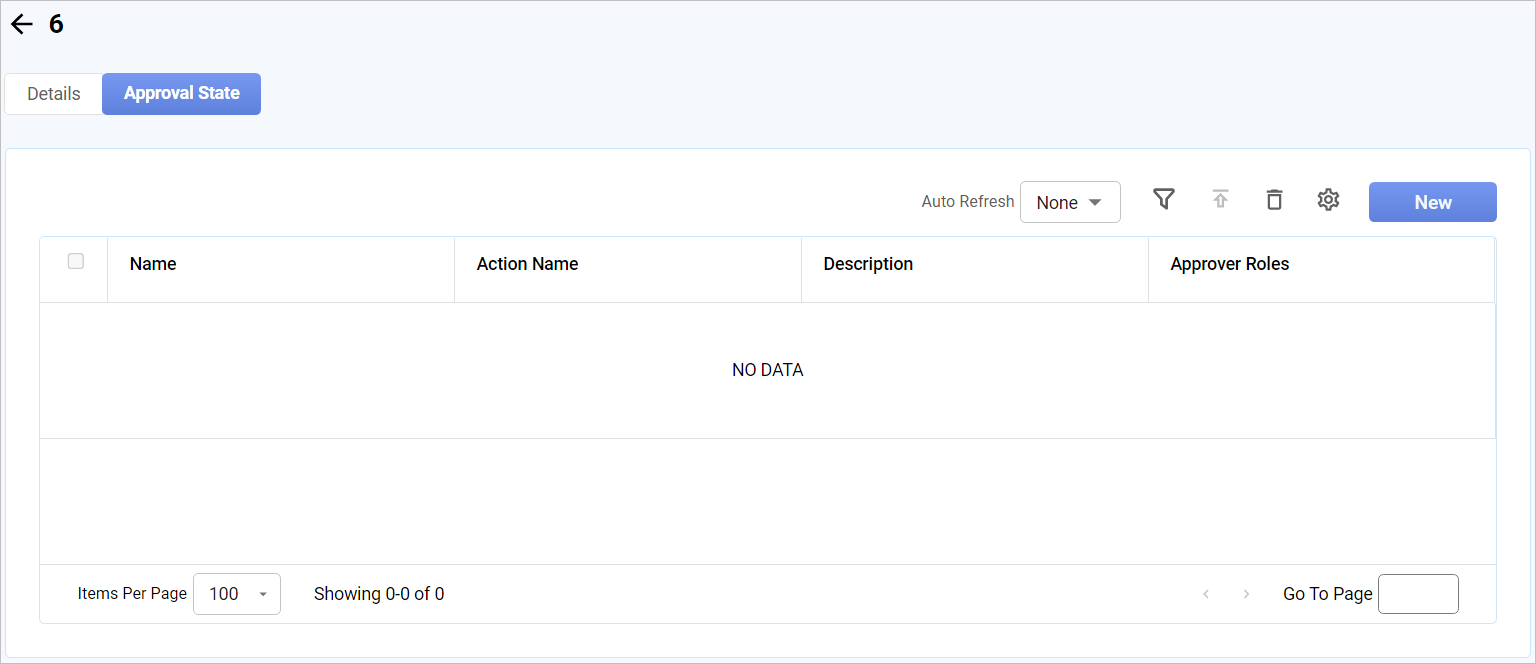Screen dimensions: 1536x664
Task: Open the Items Per Page dropdown
Action: pyautogui.click(x=237, y=594)
